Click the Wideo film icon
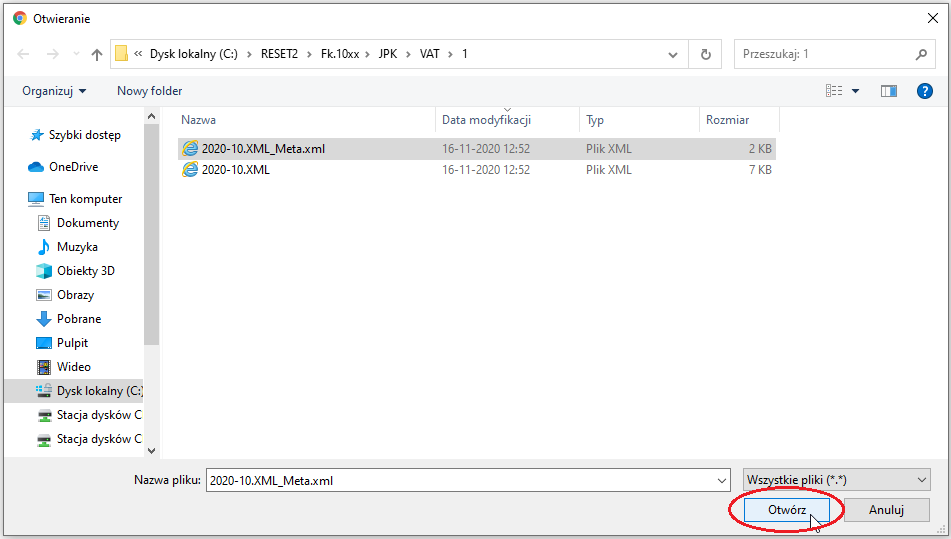 (44, 367)
